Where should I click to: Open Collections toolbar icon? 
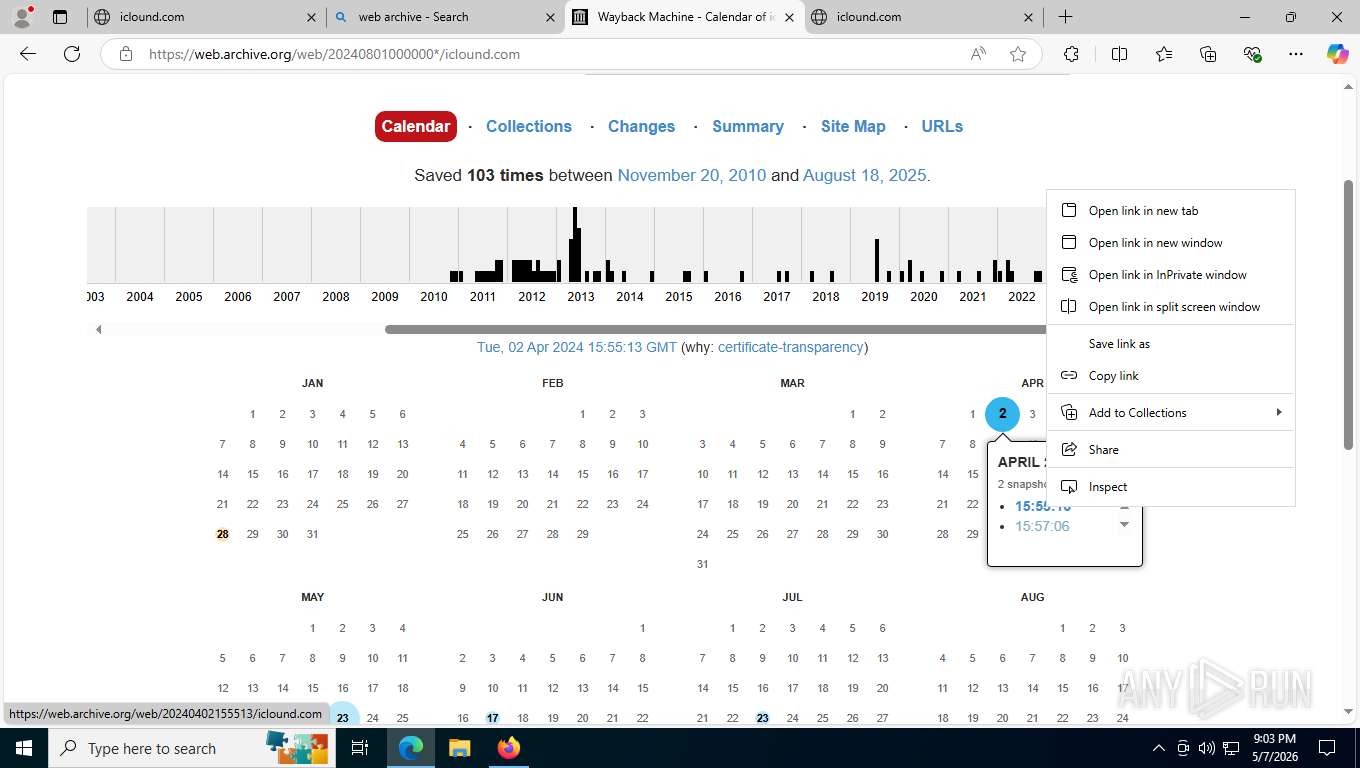1208,54
